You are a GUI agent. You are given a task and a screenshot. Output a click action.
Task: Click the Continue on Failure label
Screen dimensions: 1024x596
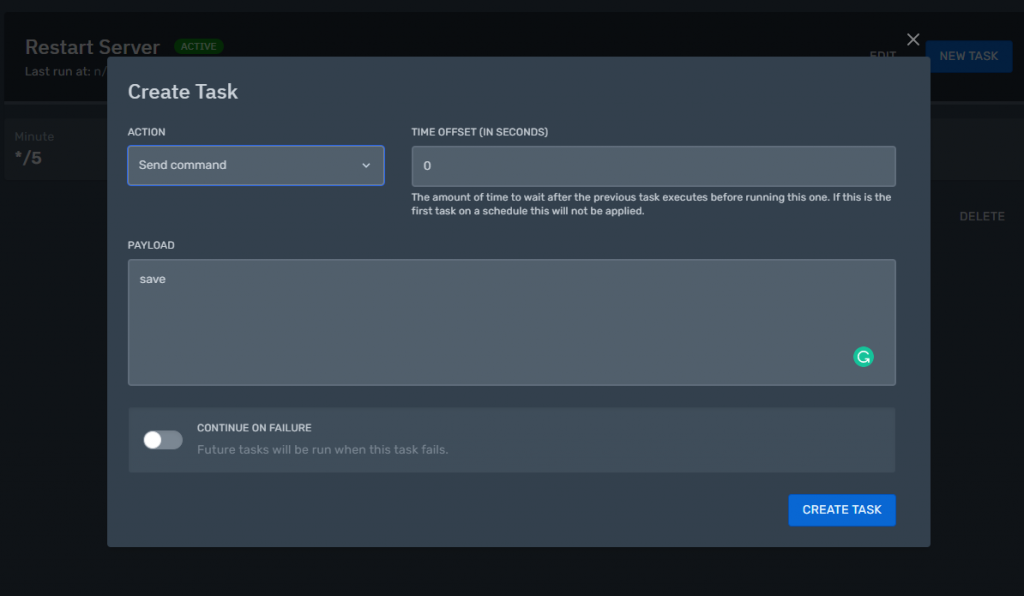click(254, 428)
